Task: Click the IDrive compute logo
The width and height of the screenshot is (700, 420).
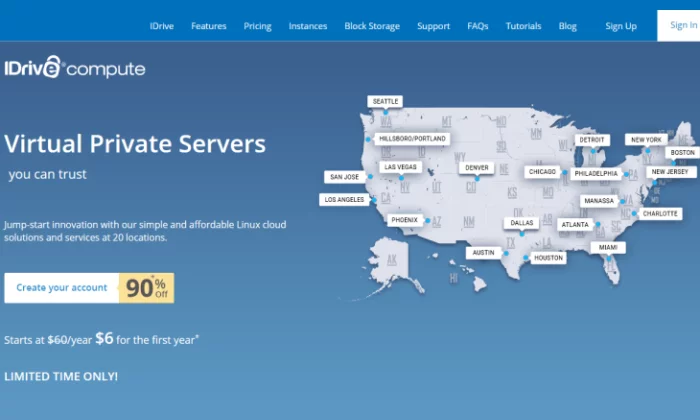Action: (x=75, y=67)
